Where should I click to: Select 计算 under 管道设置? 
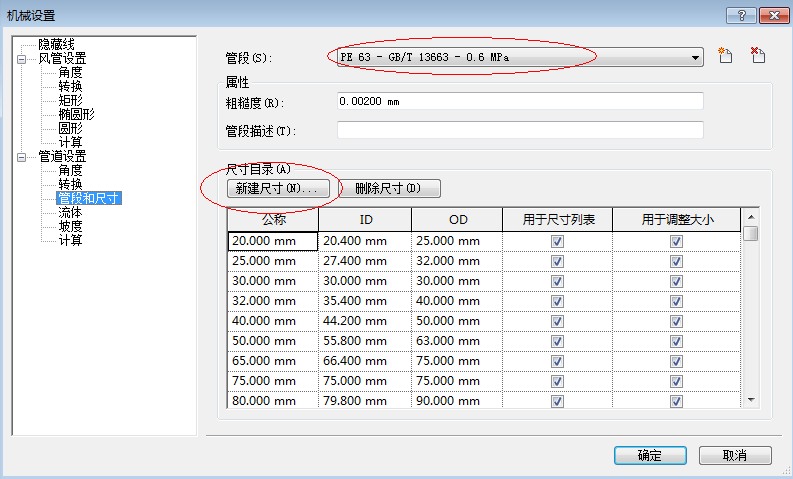point(70,240)
